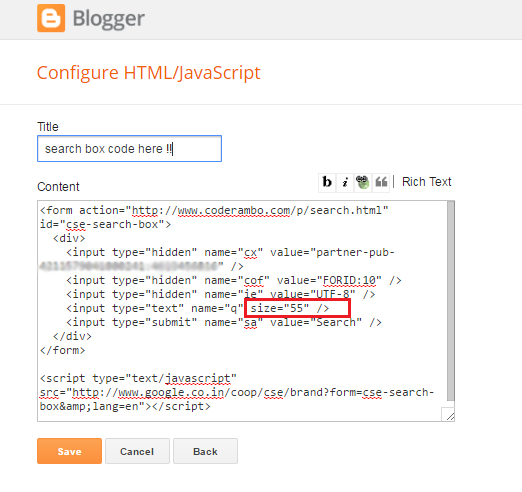Apply blockquote with the quotation icon
522x492 pixels.
point(381,182)
